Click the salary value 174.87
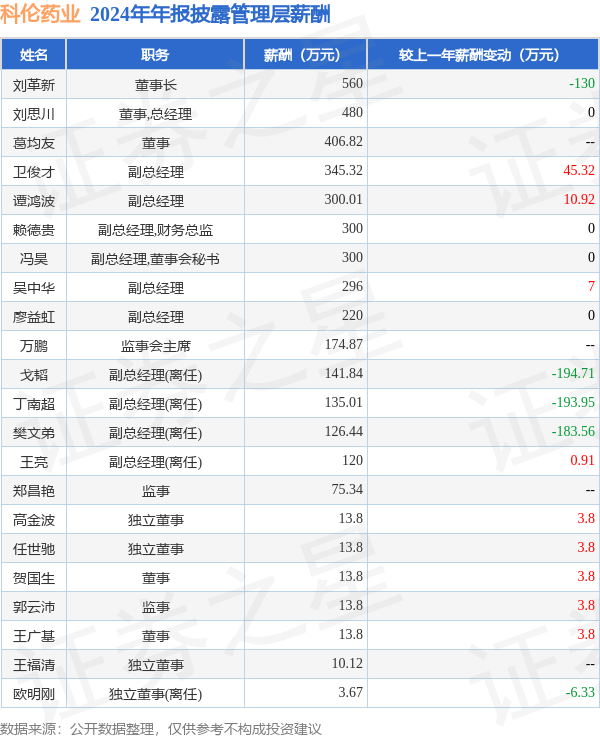Image resolution: width=600 pixels, height=738 pixels. pyautogui.click(x=344, y=345)
